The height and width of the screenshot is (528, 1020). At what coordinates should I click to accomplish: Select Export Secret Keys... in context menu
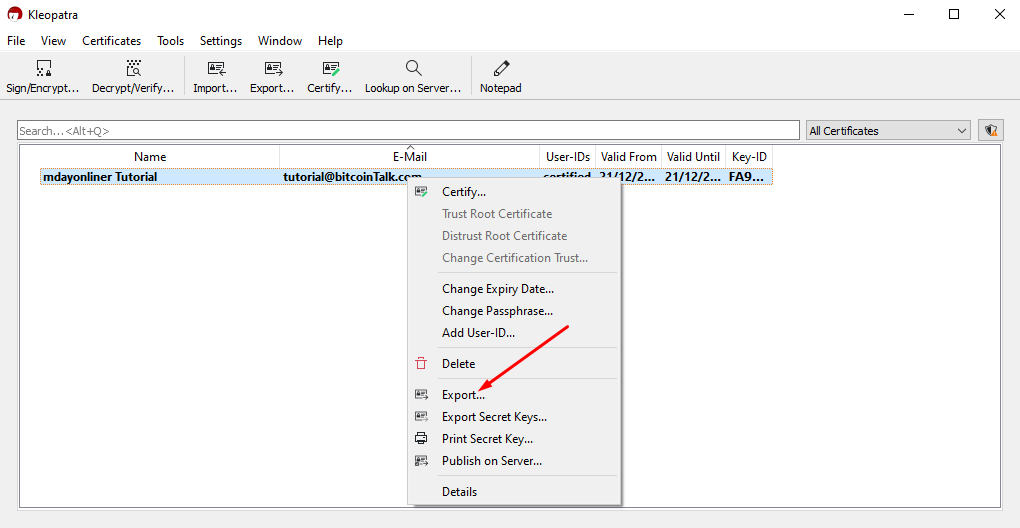coord(514,417)
